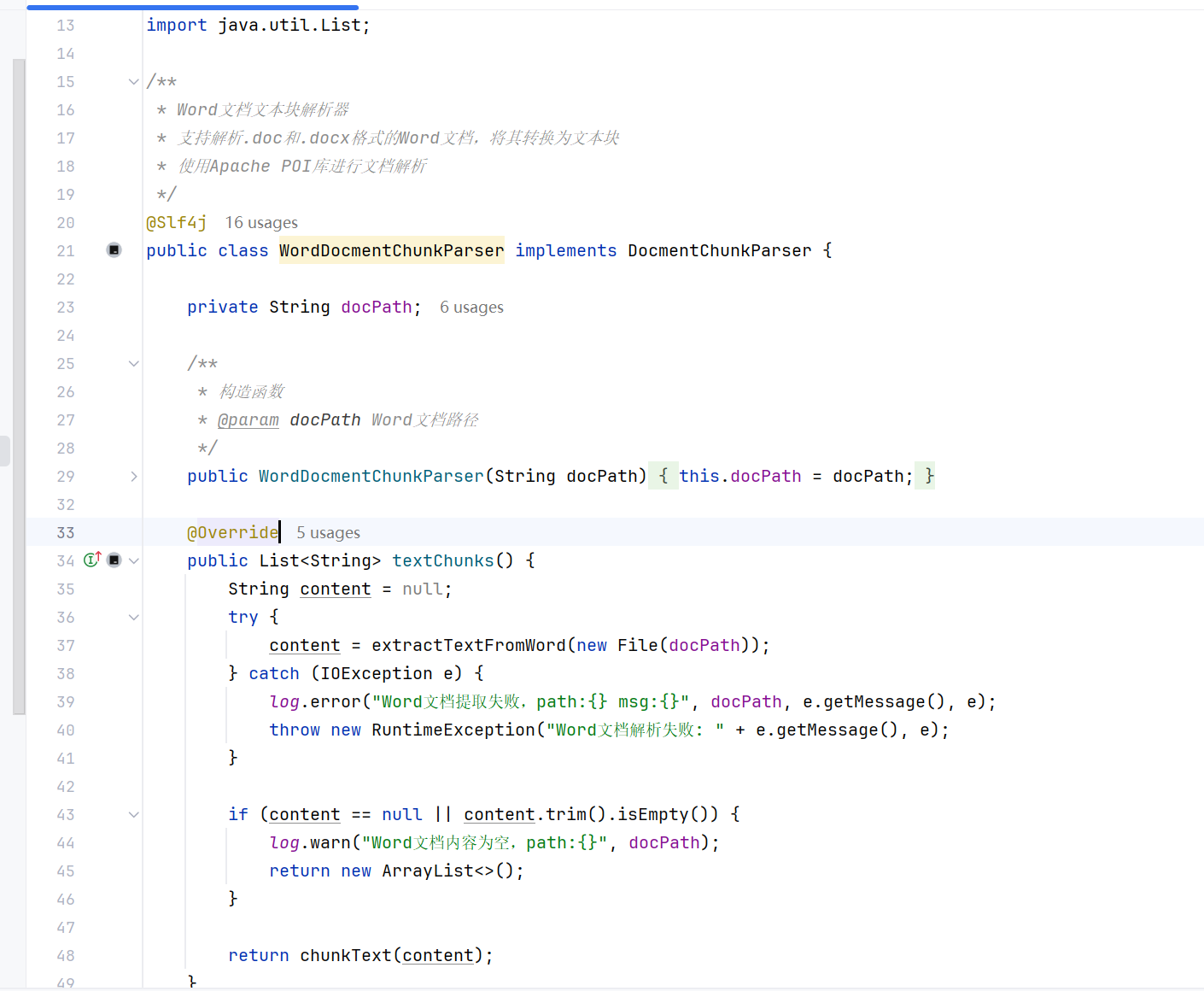Viewport: 1204px width, 991px height.
Task: Place the caret on the @Override annotation
Action: [x=232, y=532]
